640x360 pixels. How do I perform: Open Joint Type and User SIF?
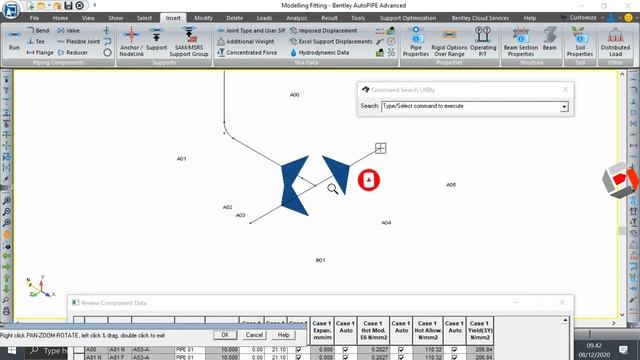point(251,31)
